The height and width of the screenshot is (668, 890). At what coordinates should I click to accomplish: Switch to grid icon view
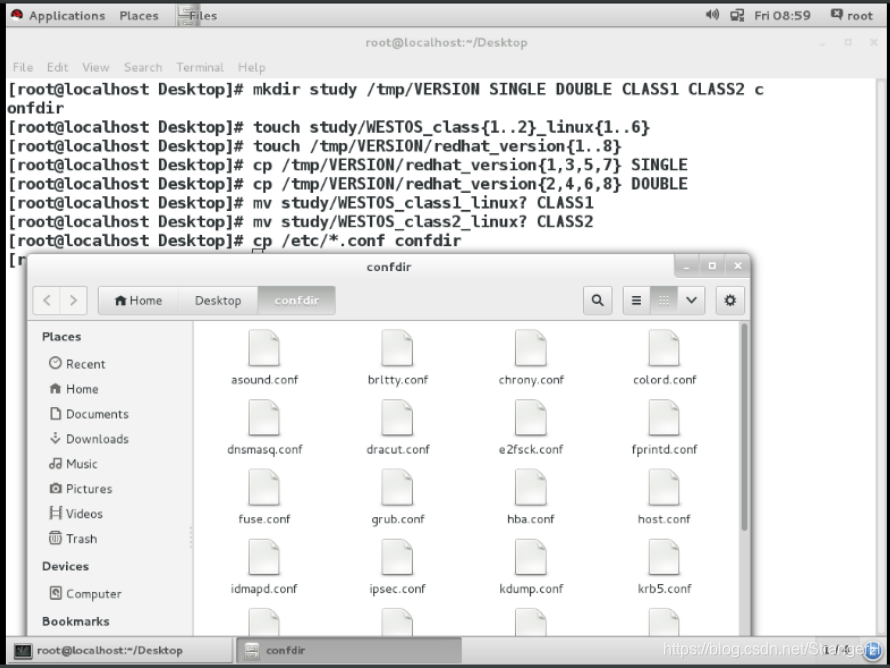click(664, 300)
